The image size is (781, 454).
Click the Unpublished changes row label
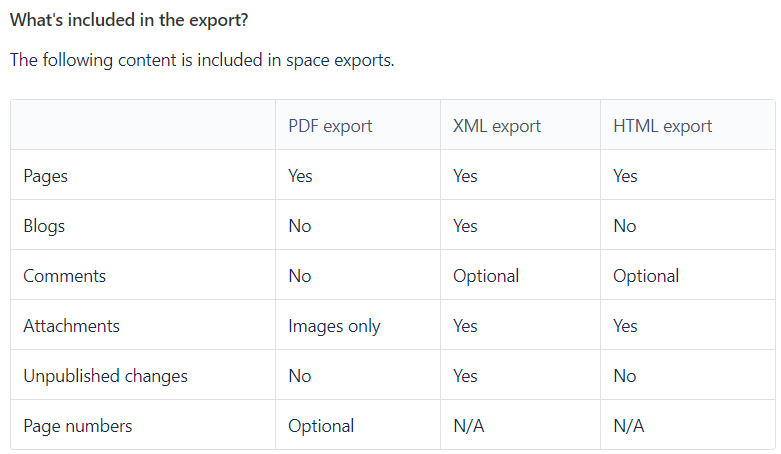tap(105, 376)
